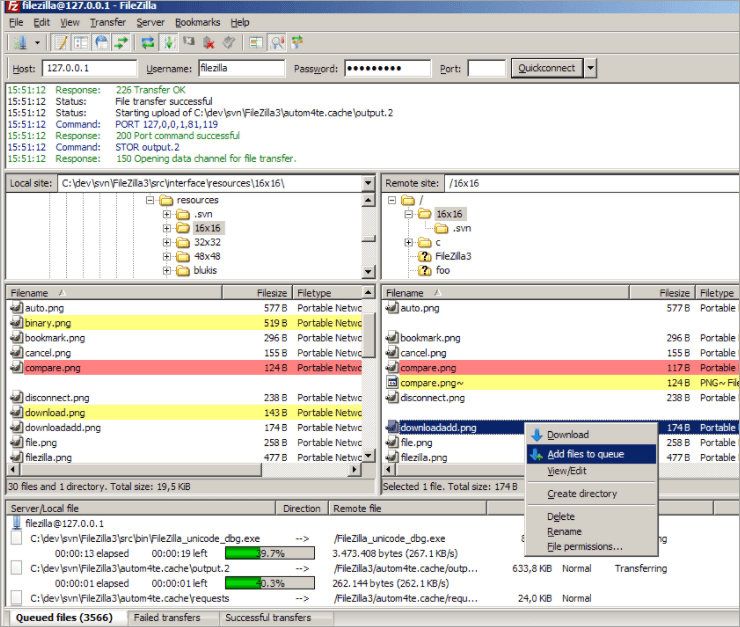Collapse remote root / node
The width and height of the screenshot is (740, 627).
(392, 200)
